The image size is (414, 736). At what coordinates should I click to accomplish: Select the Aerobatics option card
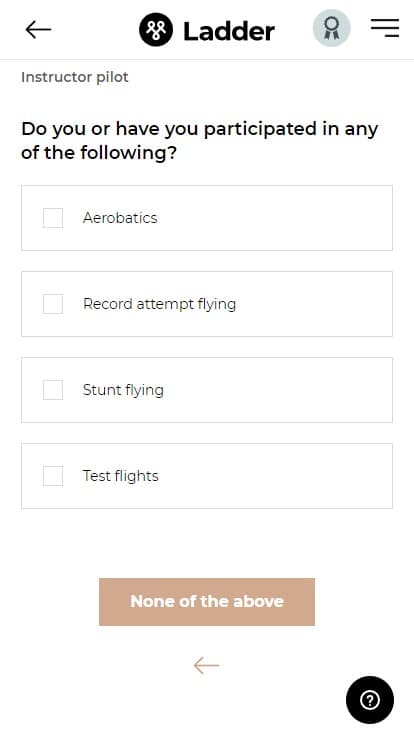pyautogui.click(x=207, y=218)
